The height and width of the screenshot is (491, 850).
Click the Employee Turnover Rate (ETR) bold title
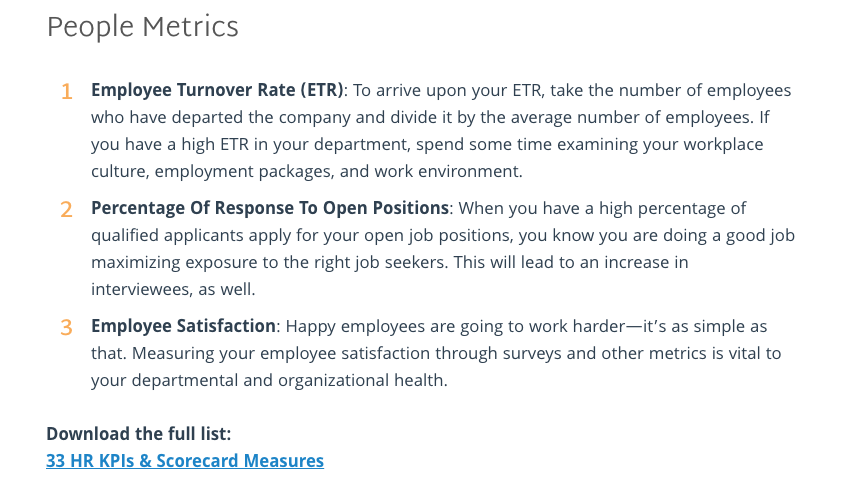click(x=217, y=90)
